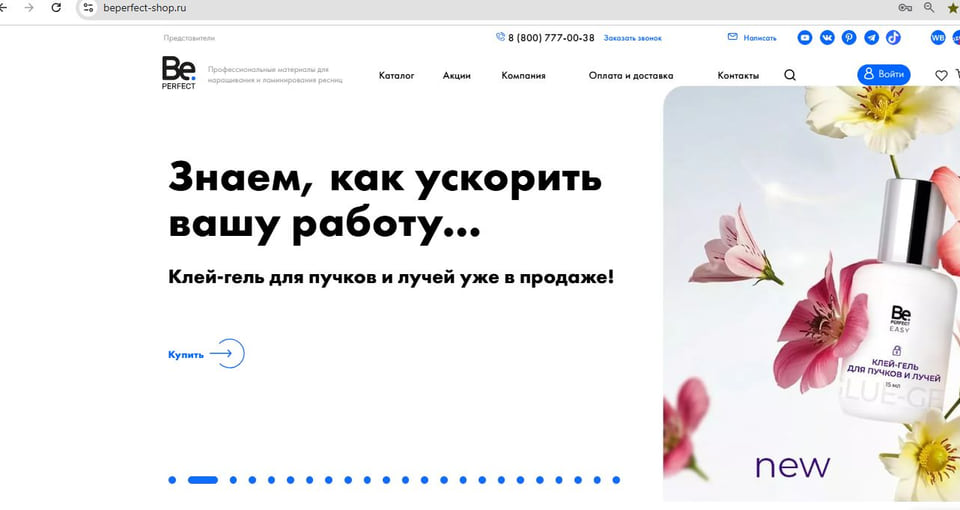
Task: Open the Компания menu item
Action: click(523, 76)
